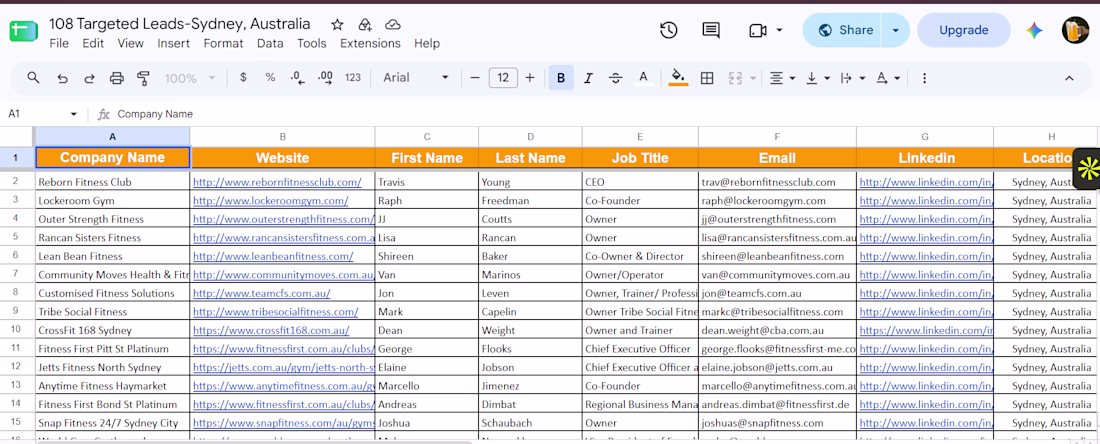
Task: Format as currency dollar icon
Action: pos(243,78)
